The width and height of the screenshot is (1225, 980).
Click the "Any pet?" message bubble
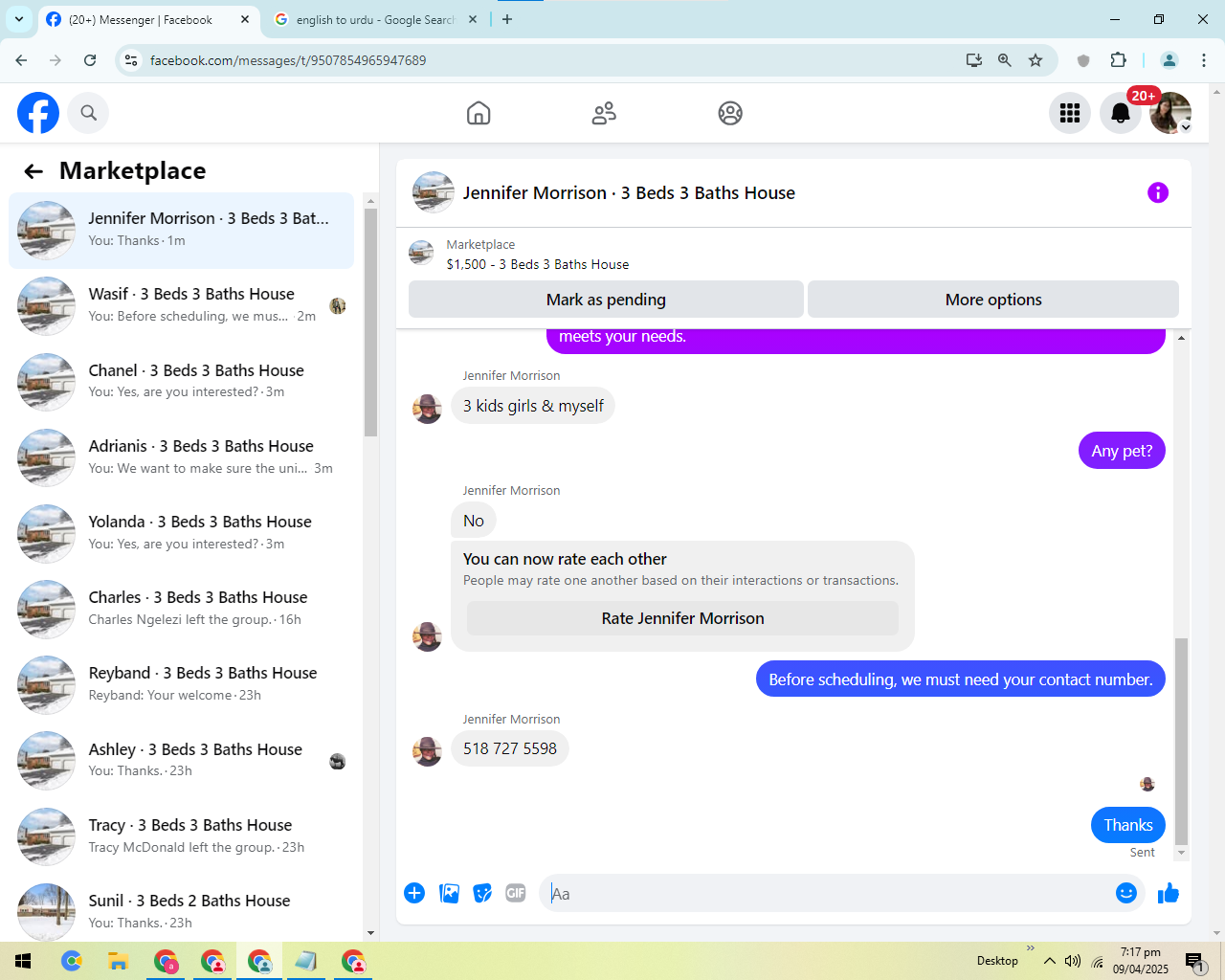1122,451
